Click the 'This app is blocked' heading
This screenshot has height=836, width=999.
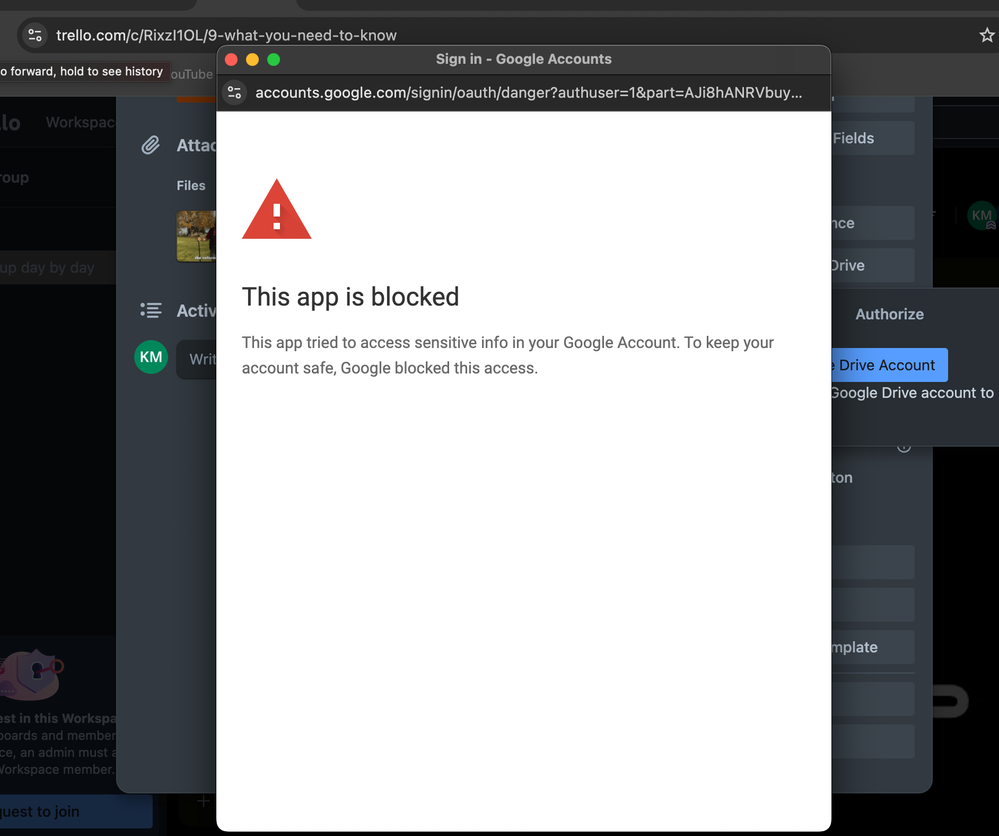pyautogui.click(x=350, y=297)
